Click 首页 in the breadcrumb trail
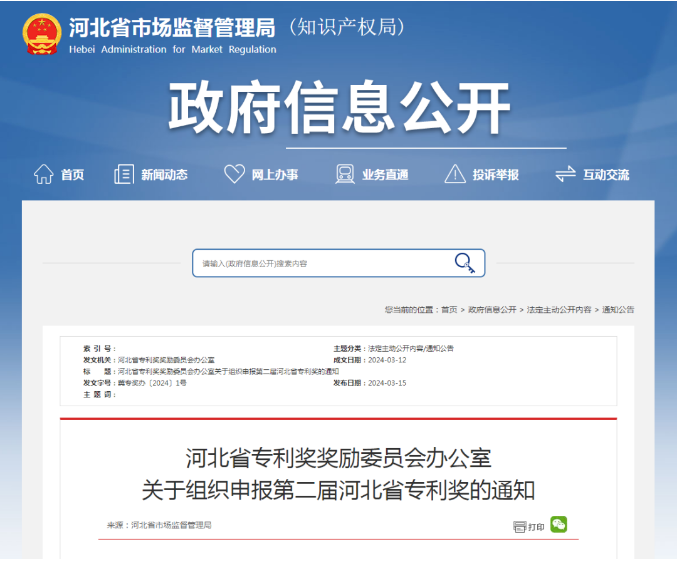This screenshot has width=677, height=561. 449,310
